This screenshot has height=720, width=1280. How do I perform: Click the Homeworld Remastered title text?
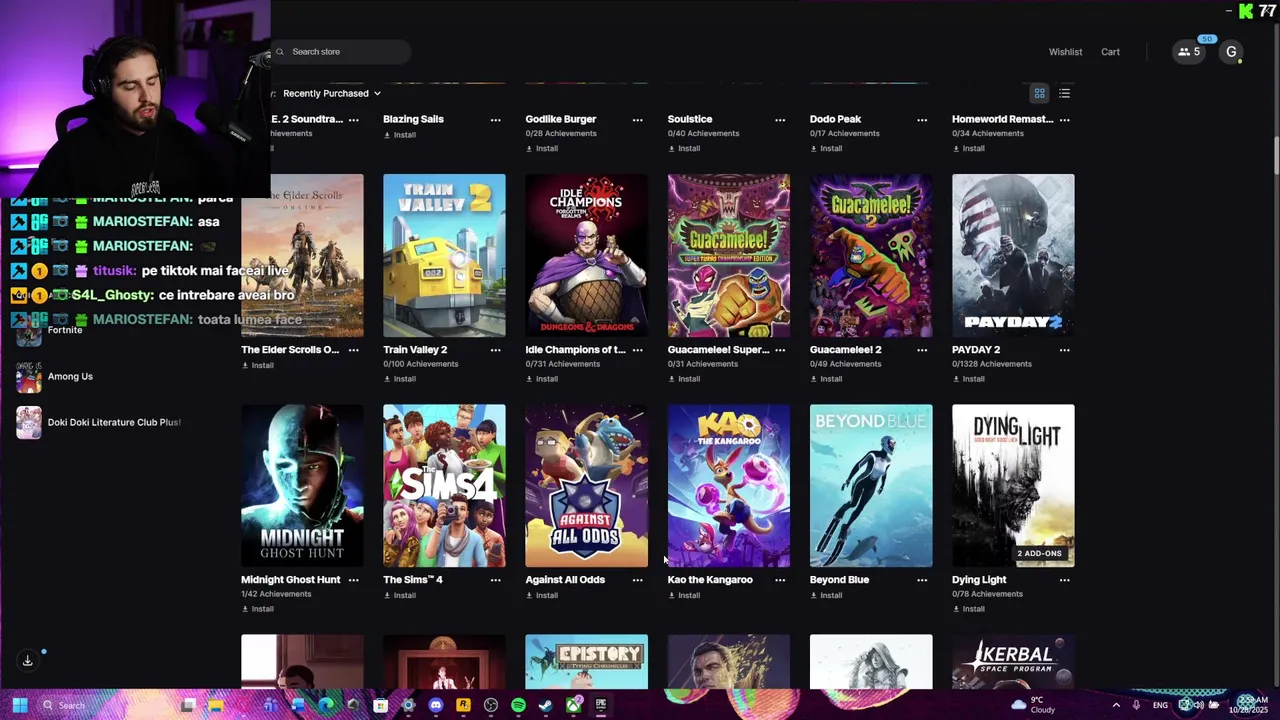1002,119
